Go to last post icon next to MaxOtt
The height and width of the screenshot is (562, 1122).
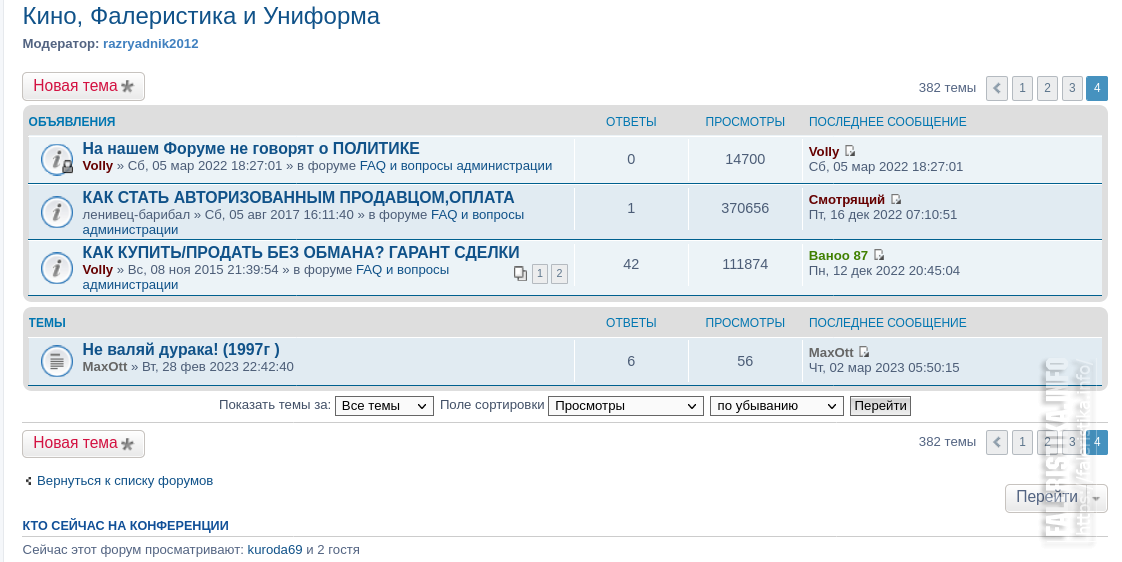864,352
